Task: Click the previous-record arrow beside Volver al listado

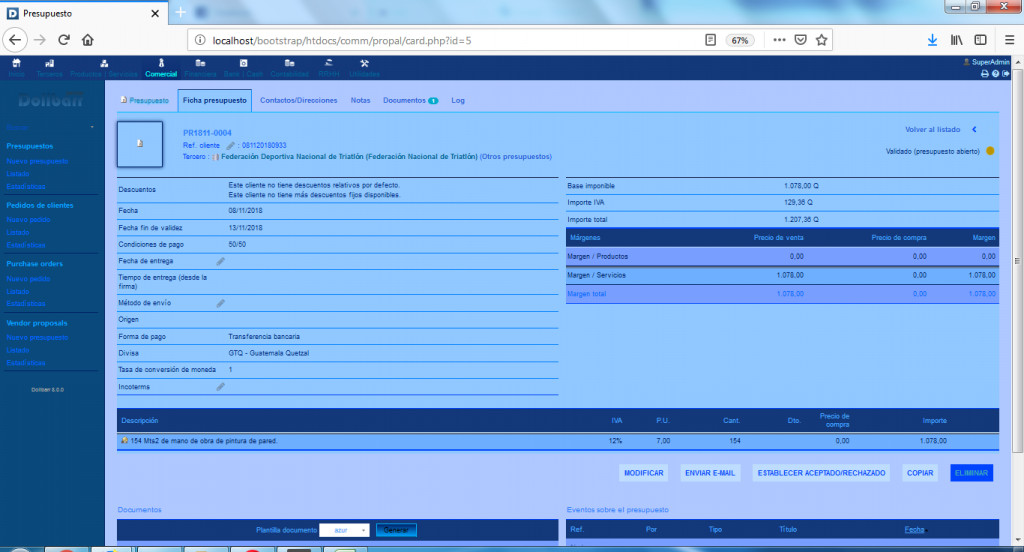Action: click(974, 129)
